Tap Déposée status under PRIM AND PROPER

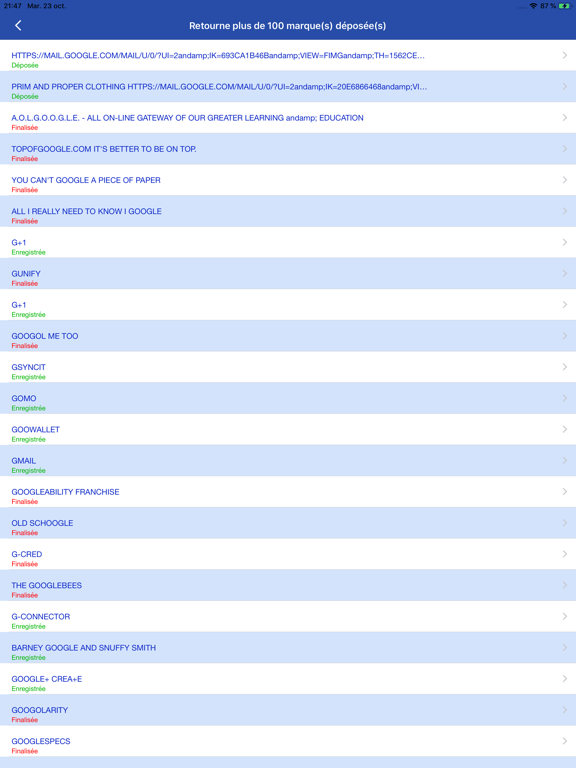coord(25,96)
